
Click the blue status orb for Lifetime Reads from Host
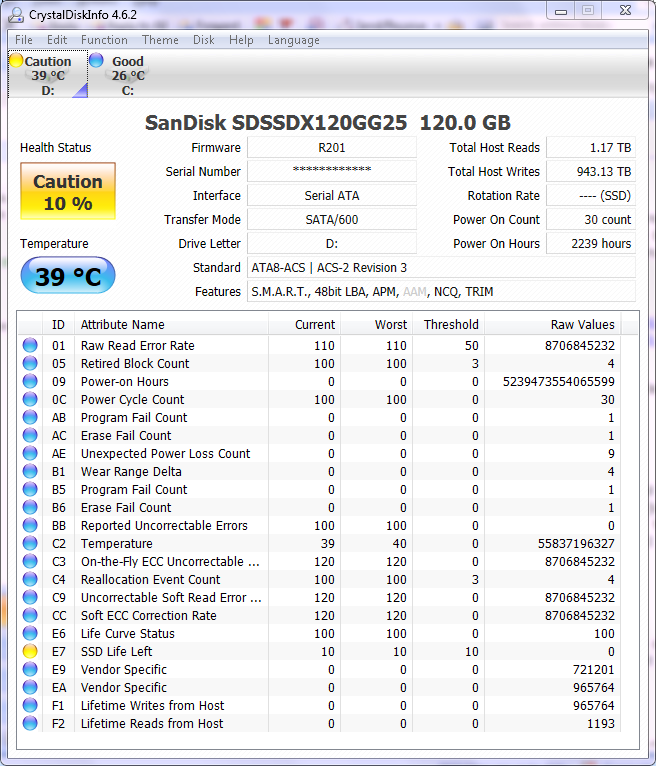30,724
